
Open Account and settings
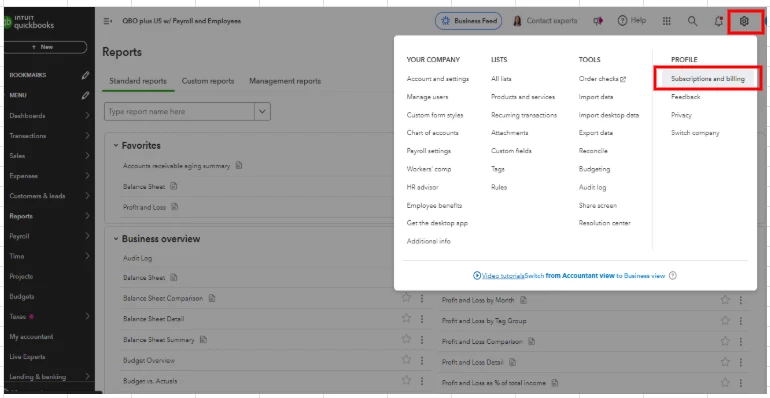(438, 79)
